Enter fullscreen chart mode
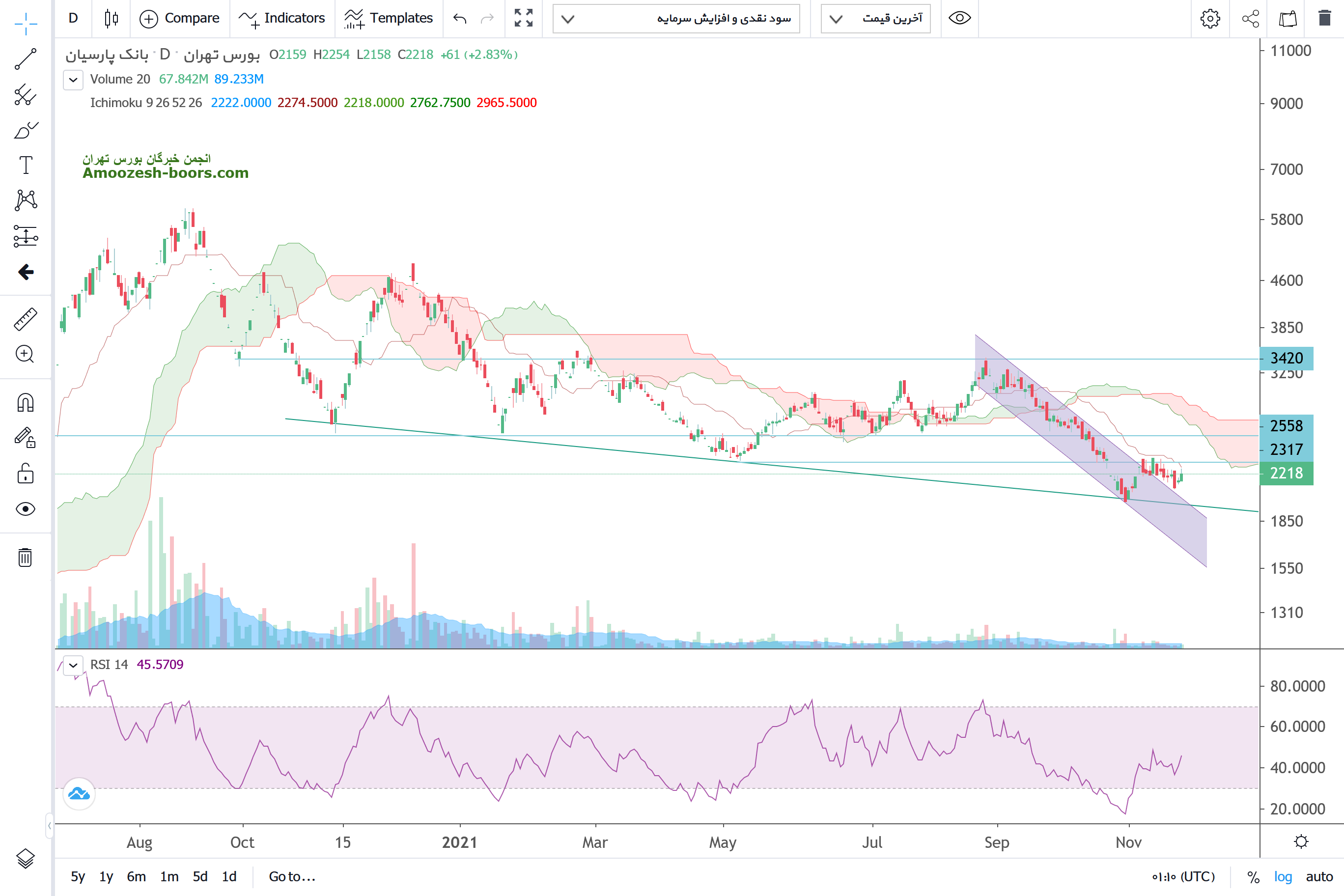This screenshot has height=896, width=1344. [x=523, y=18]
